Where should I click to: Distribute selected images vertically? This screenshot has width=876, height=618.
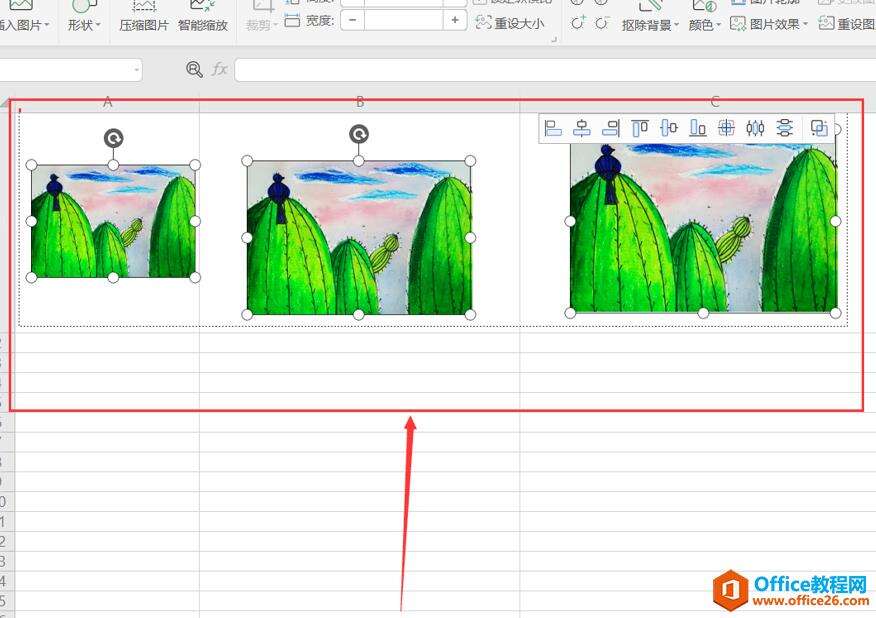(x=785, y=128)
